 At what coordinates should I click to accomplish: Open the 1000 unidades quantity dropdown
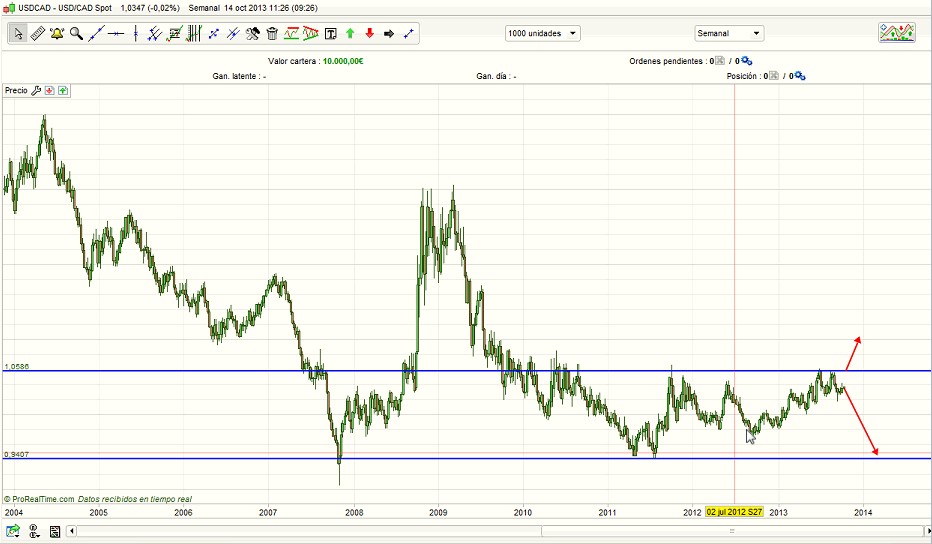(x=543, y=33)
